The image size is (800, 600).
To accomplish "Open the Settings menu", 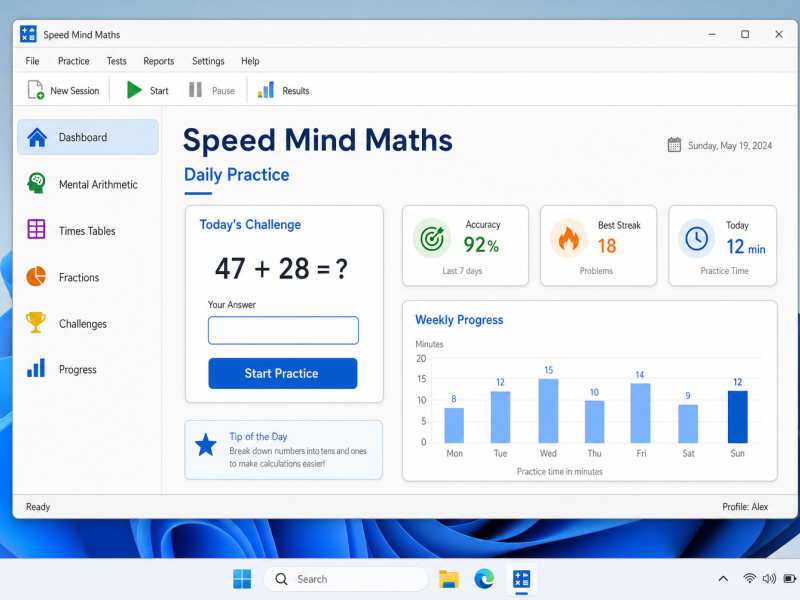I will pos(208,61).
